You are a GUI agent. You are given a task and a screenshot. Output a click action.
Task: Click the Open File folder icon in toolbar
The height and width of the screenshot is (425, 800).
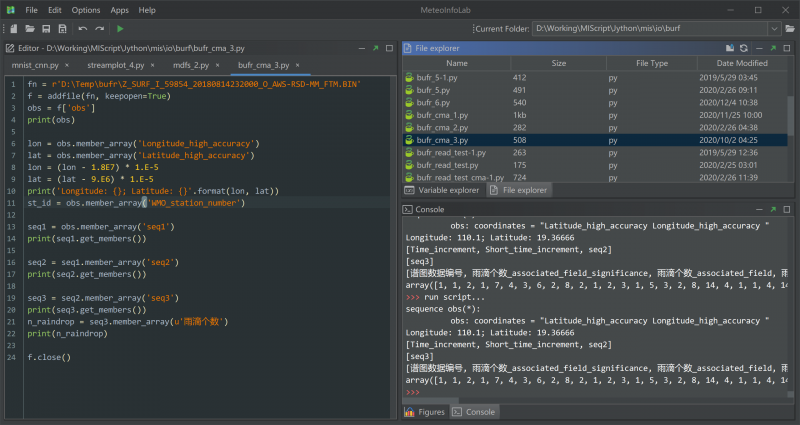[x=30, y=29]
